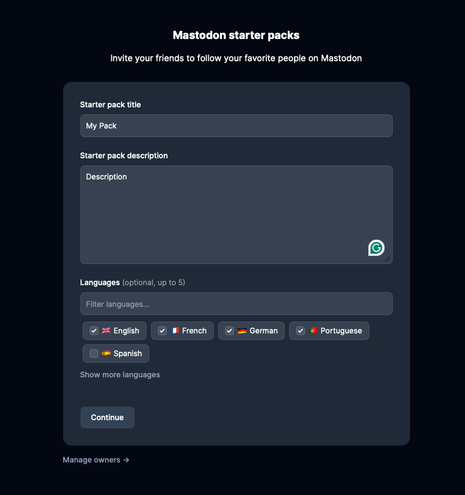The width and height of the screenshot is (465, 495).
Task: Click the UK flag icon beside English
Action: coord(106,331)
